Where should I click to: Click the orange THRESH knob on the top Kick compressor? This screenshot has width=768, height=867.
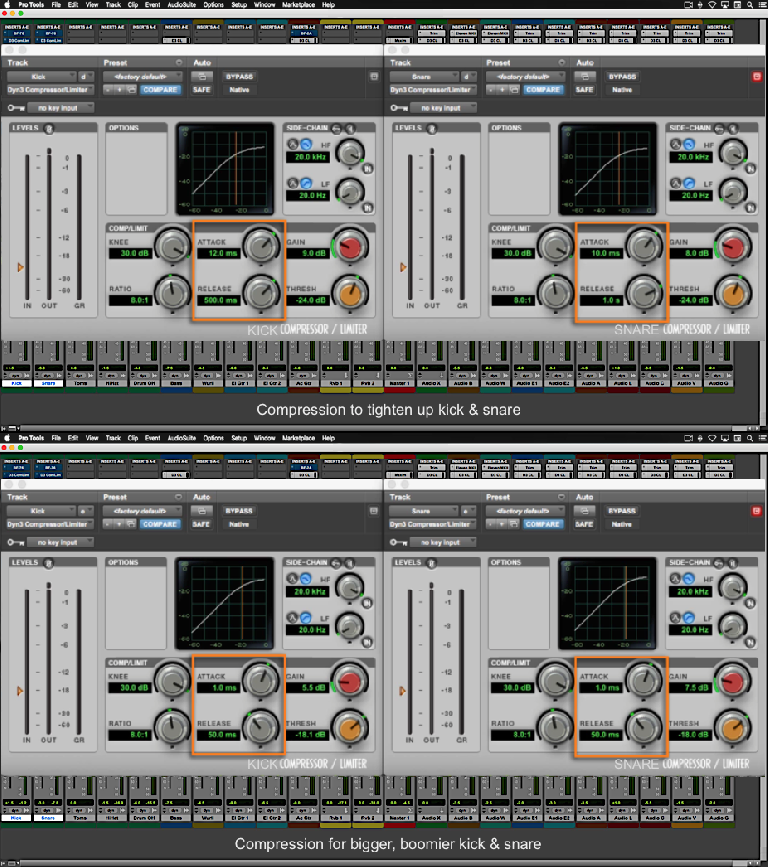click(x=349, y=292)
